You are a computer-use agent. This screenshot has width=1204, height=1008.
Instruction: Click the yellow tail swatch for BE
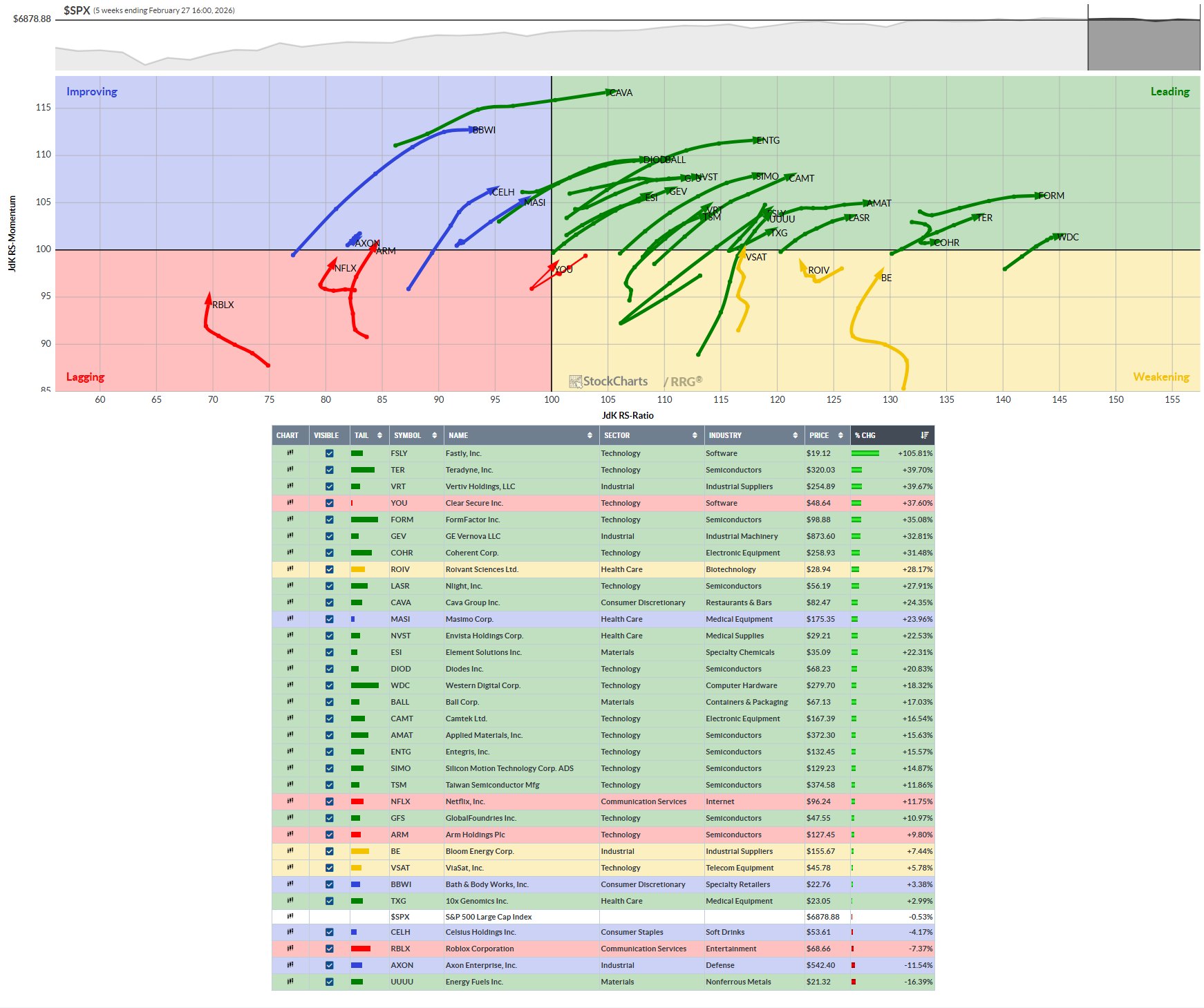360,851
